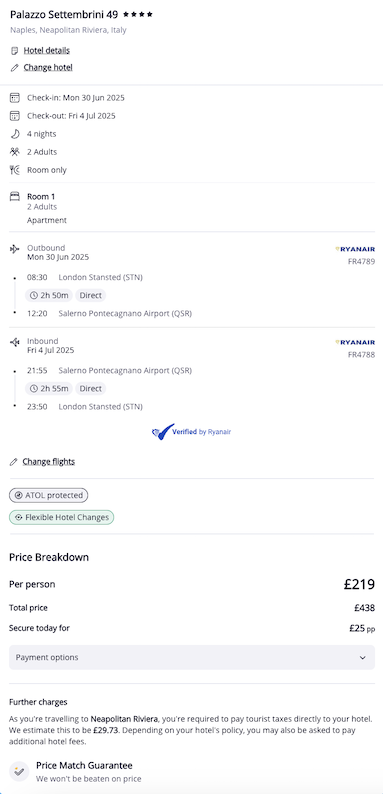Open the Change flights link
This screenshot has width=383, height=794.
[49, 462]
